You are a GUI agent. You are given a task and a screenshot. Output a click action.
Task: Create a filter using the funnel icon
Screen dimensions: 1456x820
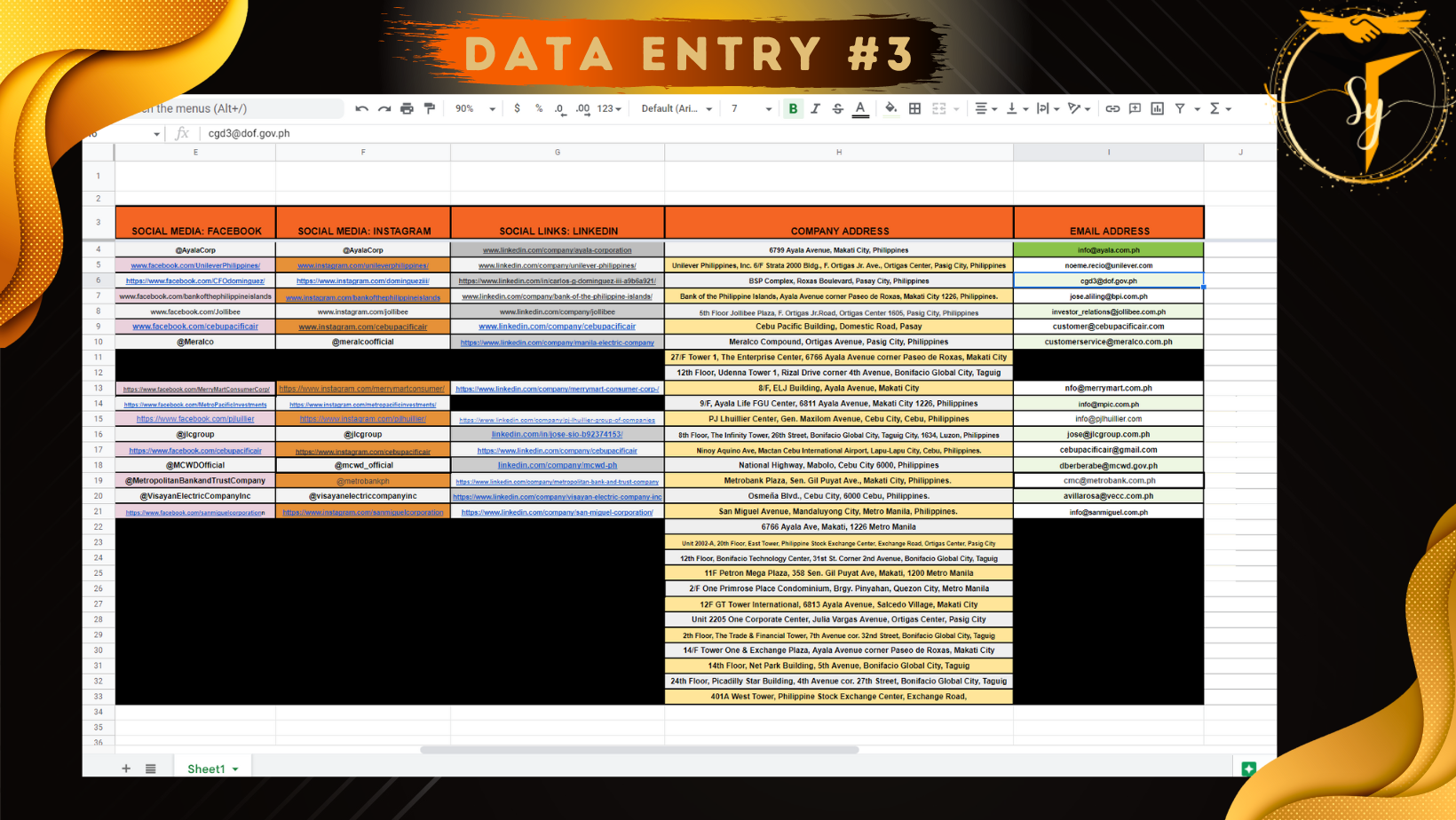1180,108
